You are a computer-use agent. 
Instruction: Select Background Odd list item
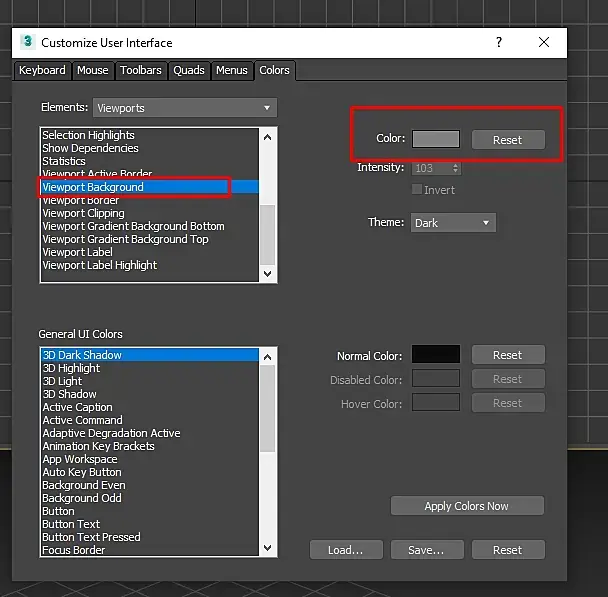click(150, 498)
